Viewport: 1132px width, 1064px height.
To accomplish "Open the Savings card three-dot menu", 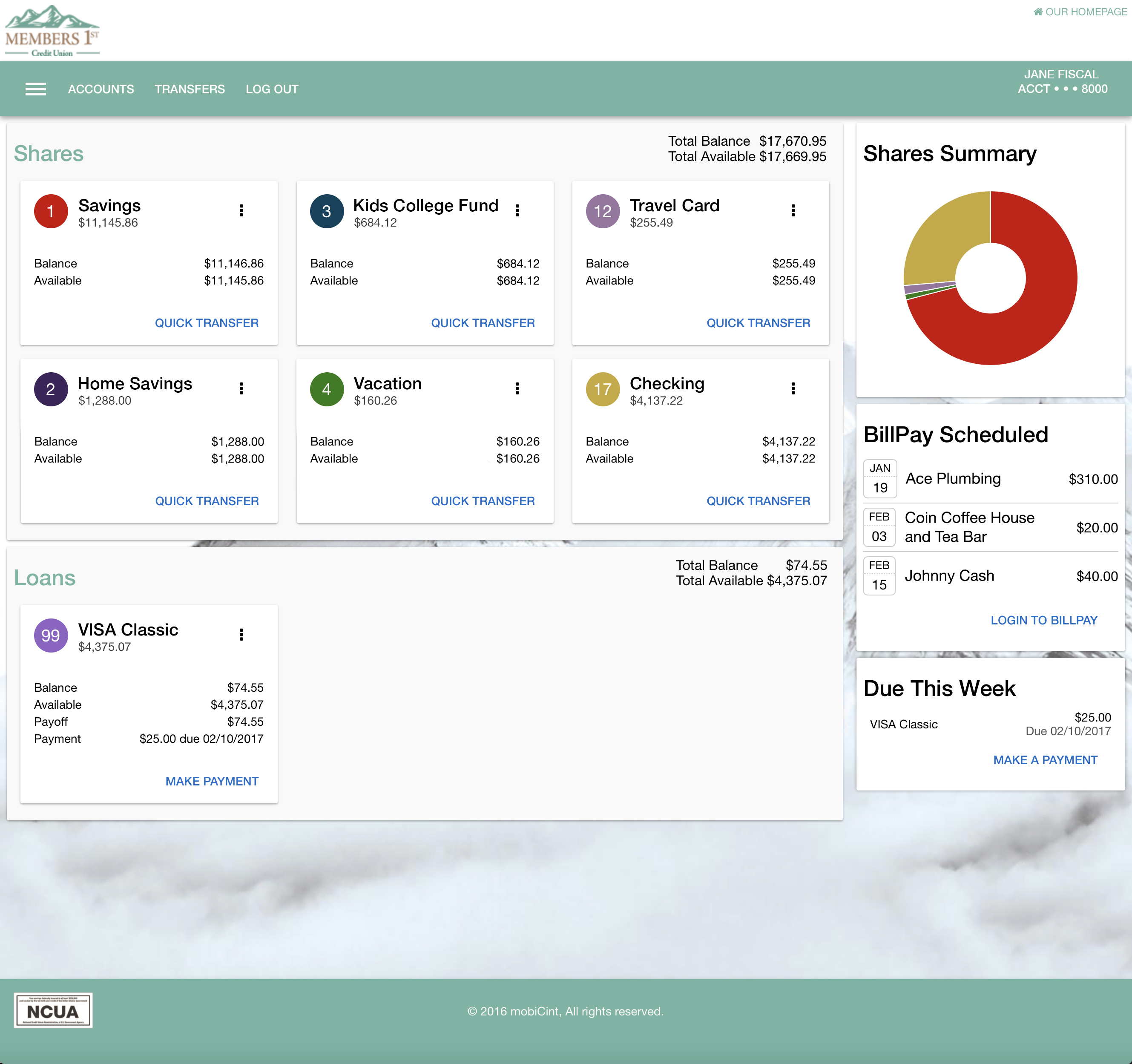I will [x=241, y=211].
